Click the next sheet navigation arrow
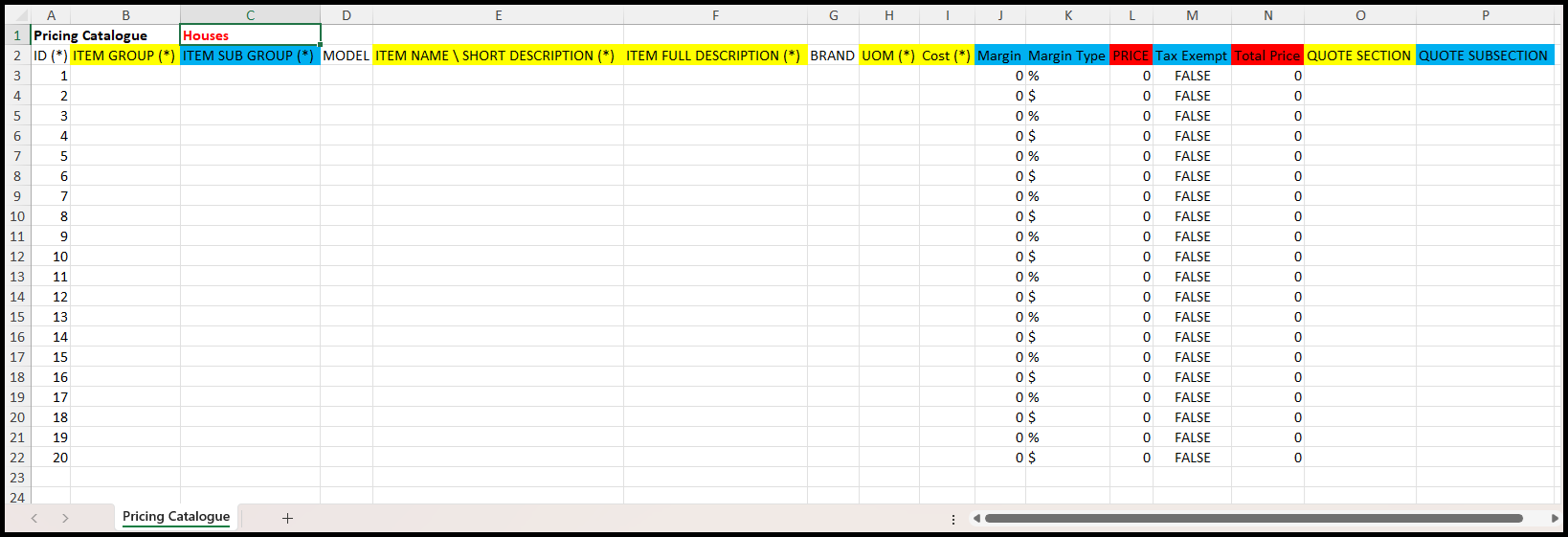1568x537 pixels. pos(65,518)
